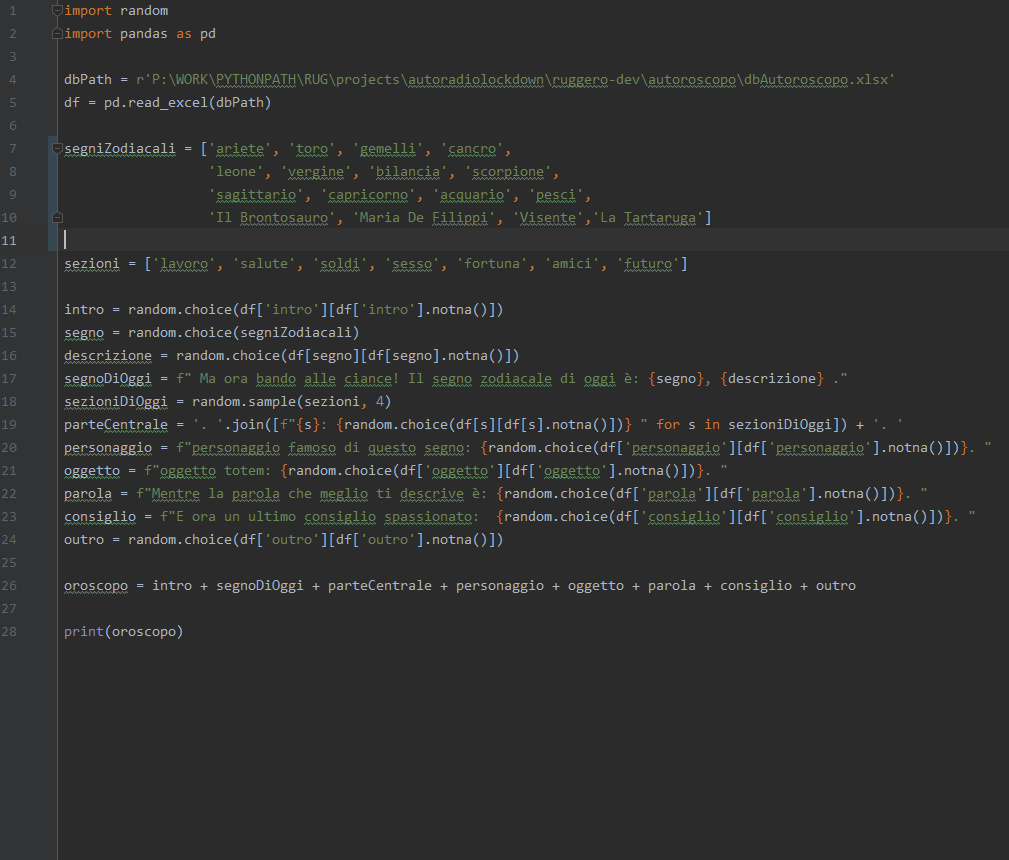
Task: Collapse the segniZodiacali list fold marker on line 7
Action: coord(57,149)
